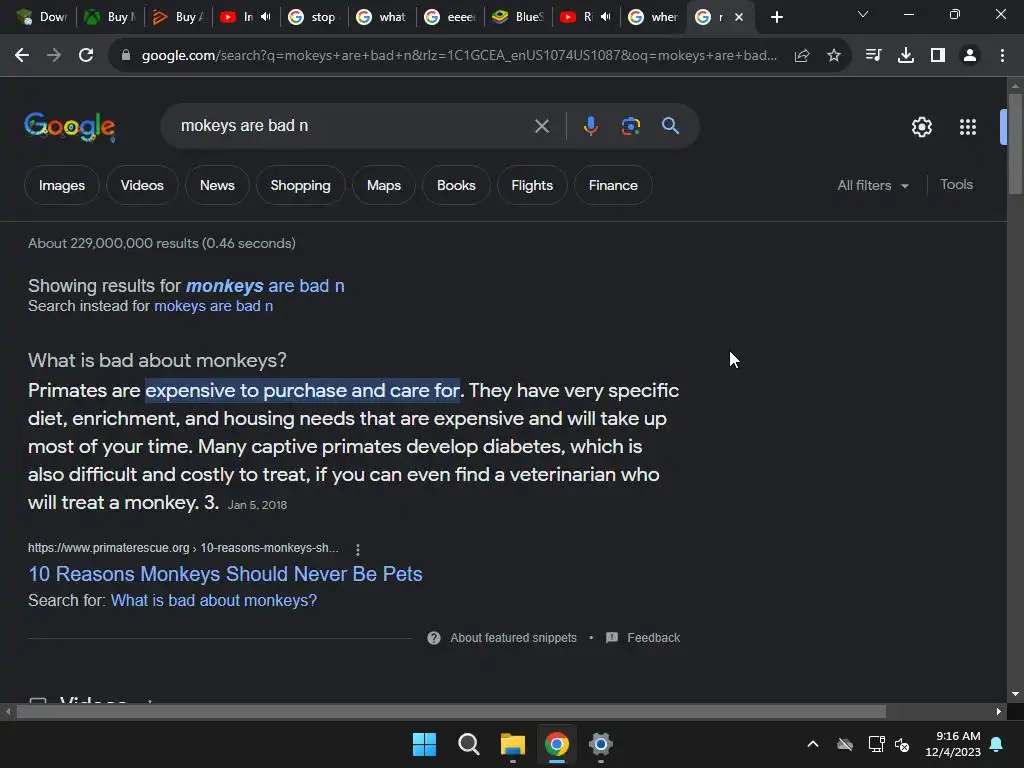Image resolution: width=1024 pixels, height=768 pixels.
Task: Click the vertical scrollbar down arrow
Action: click(x=1015, y=694)
